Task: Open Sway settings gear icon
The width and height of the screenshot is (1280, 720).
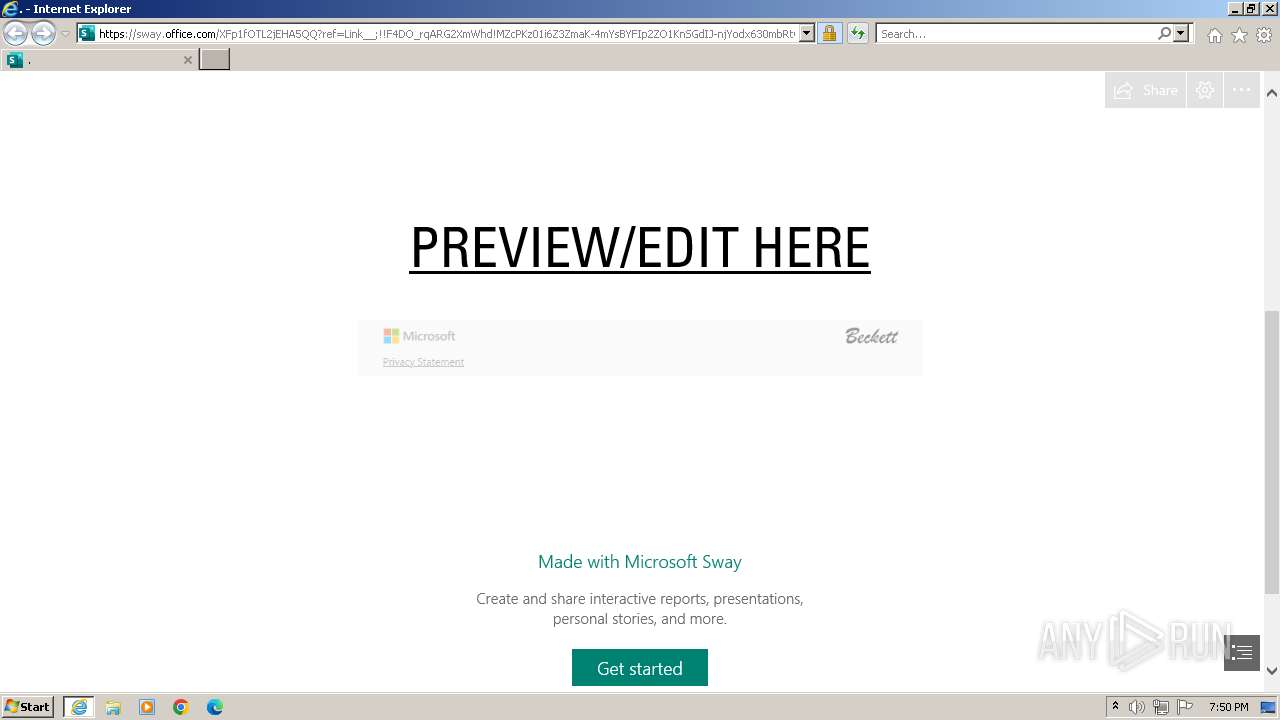Action: point(1205,90)
